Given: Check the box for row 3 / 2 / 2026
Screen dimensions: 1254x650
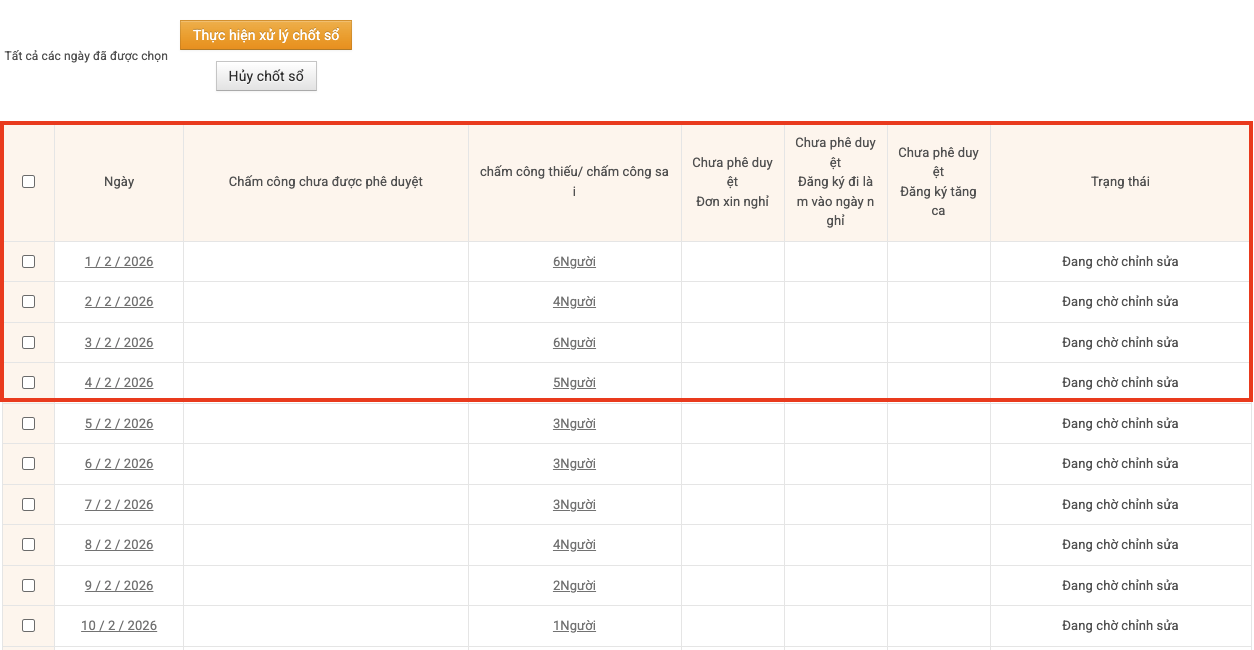Looking at the screenshot, I should [x=28, y=342].
